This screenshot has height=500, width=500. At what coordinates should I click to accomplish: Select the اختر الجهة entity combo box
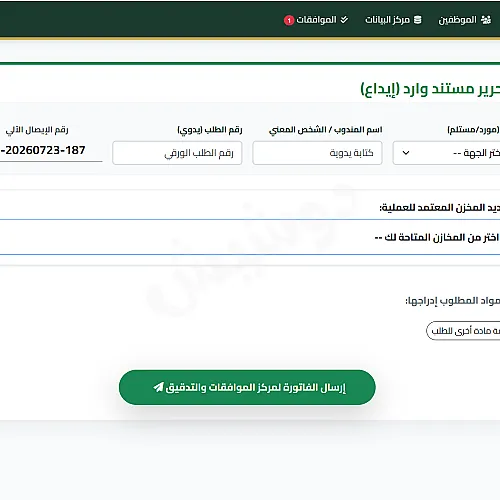tap(446, 153)
